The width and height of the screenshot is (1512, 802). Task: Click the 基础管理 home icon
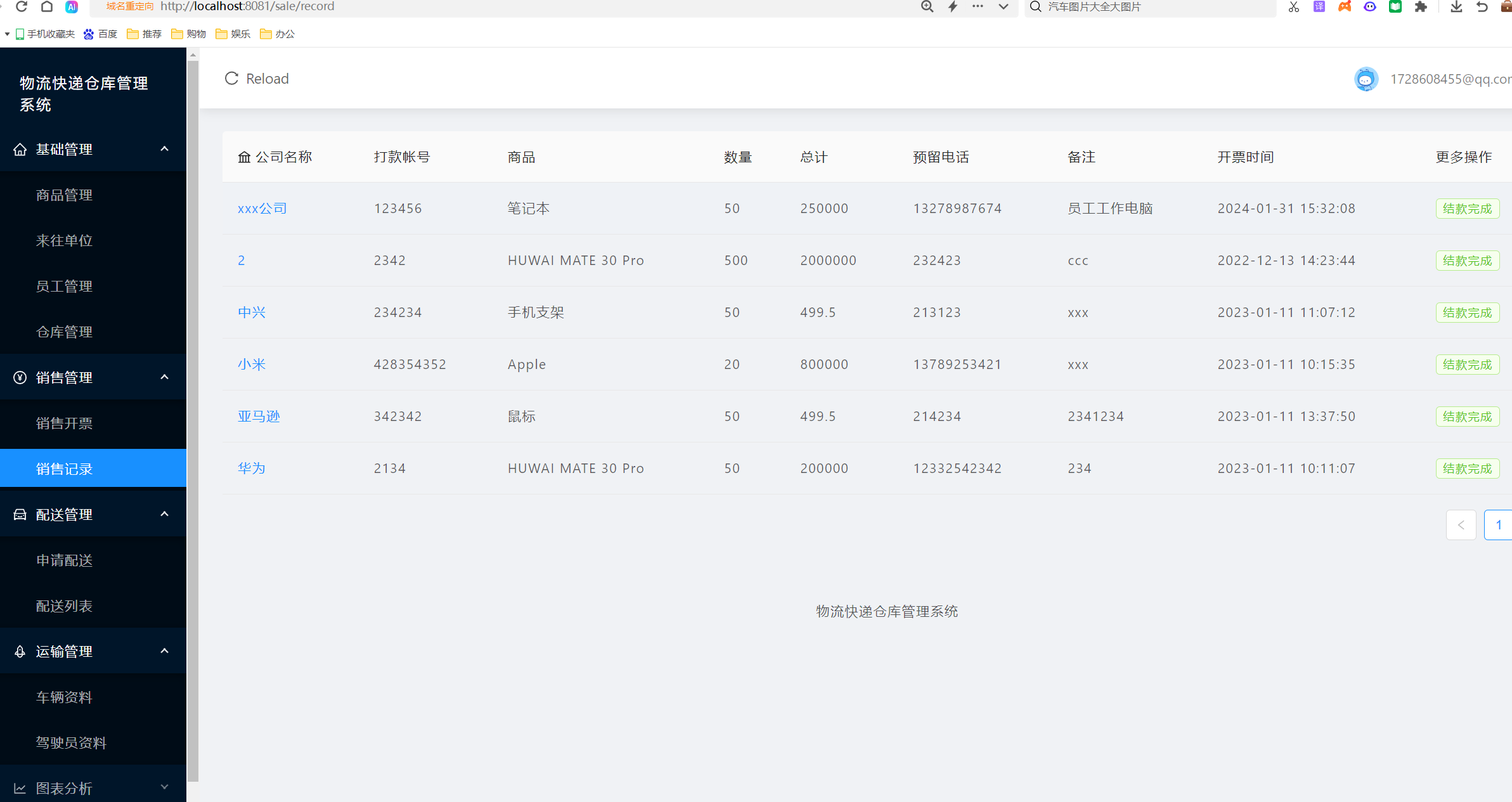pyautogui.click(x=20, y=149)
